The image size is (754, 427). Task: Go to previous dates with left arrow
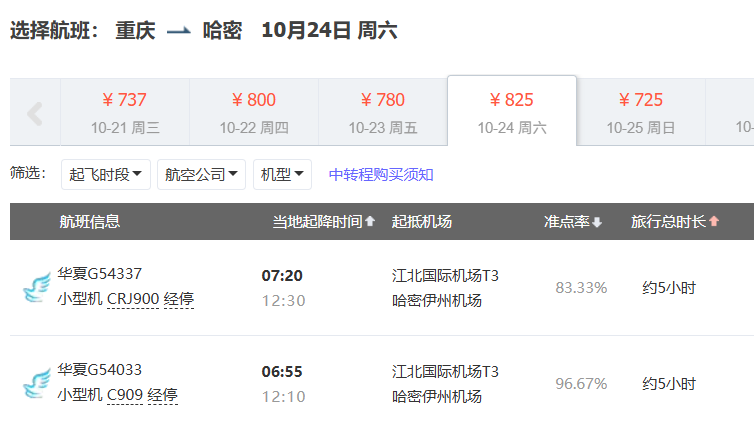coord(35,113)
